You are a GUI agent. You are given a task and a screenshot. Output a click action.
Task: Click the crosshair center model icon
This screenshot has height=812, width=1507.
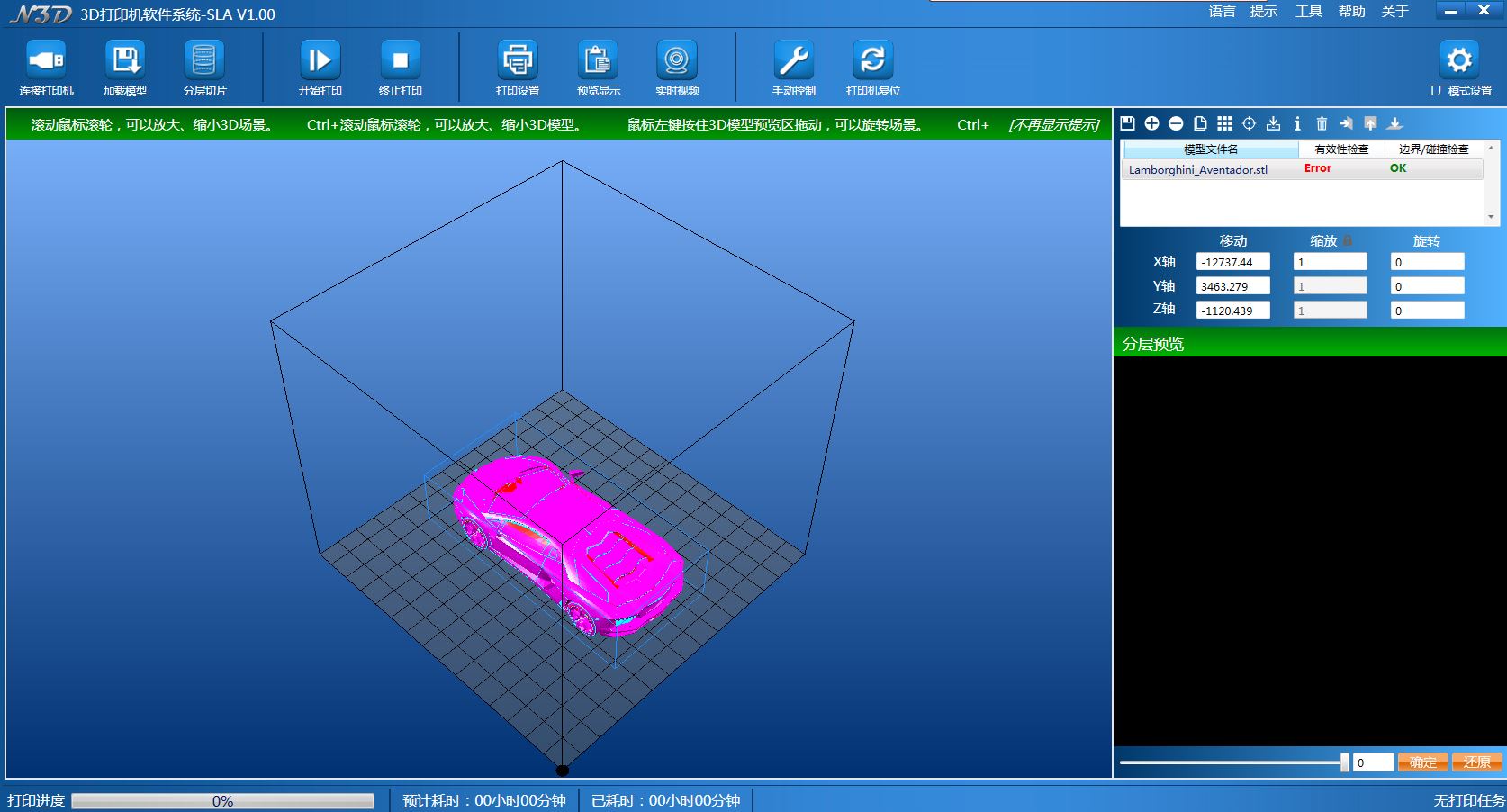(x=1249, y=123)
